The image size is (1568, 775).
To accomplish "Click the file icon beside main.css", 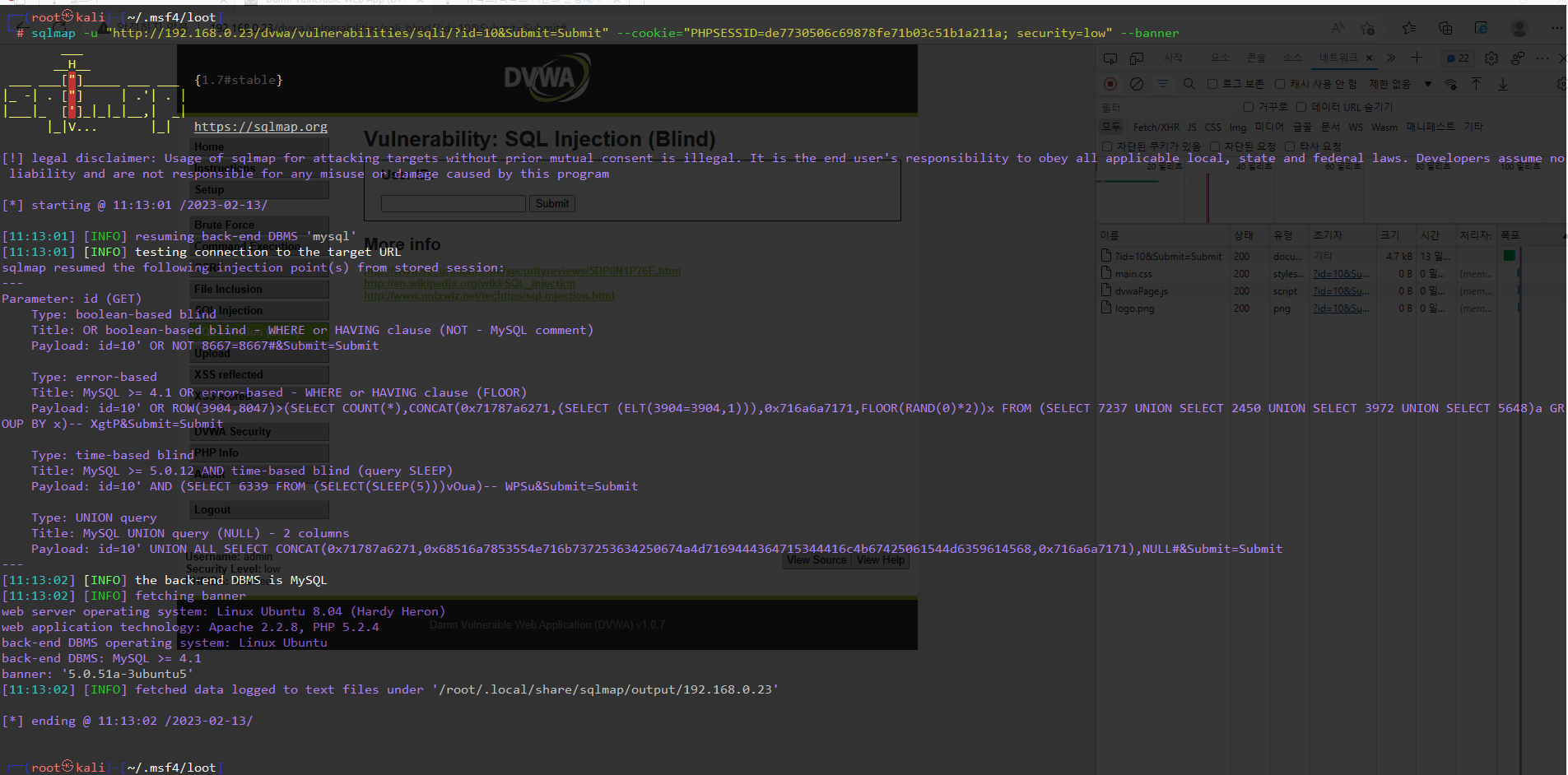I will click(1107, 273).
